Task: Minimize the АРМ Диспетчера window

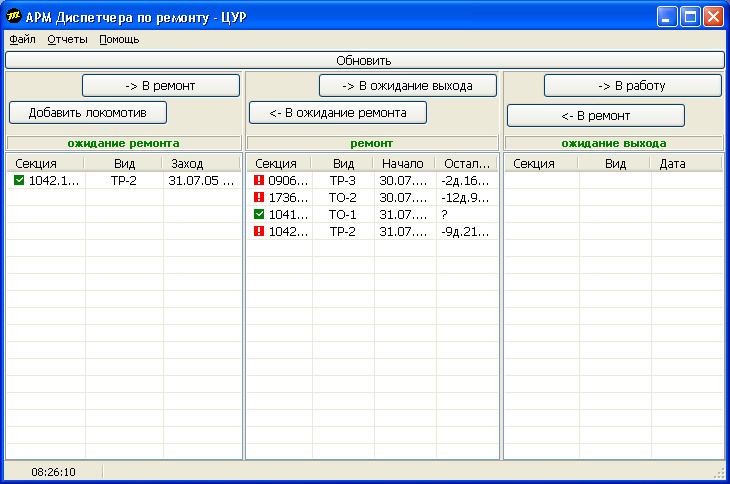Action: pyautogui.click(x=667, y=17)
